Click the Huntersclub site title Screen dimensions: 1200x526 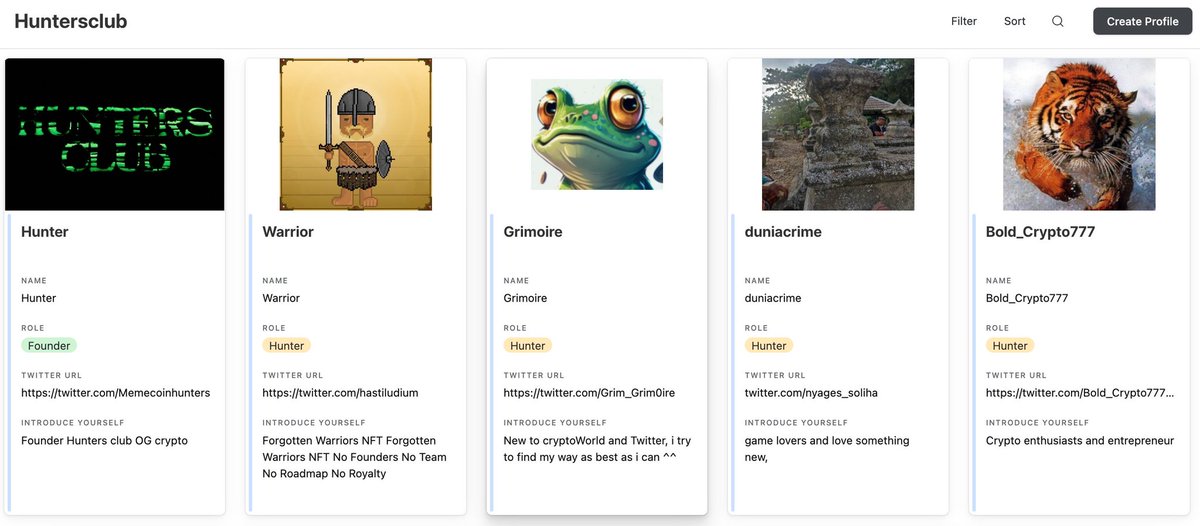click(71, 21)
